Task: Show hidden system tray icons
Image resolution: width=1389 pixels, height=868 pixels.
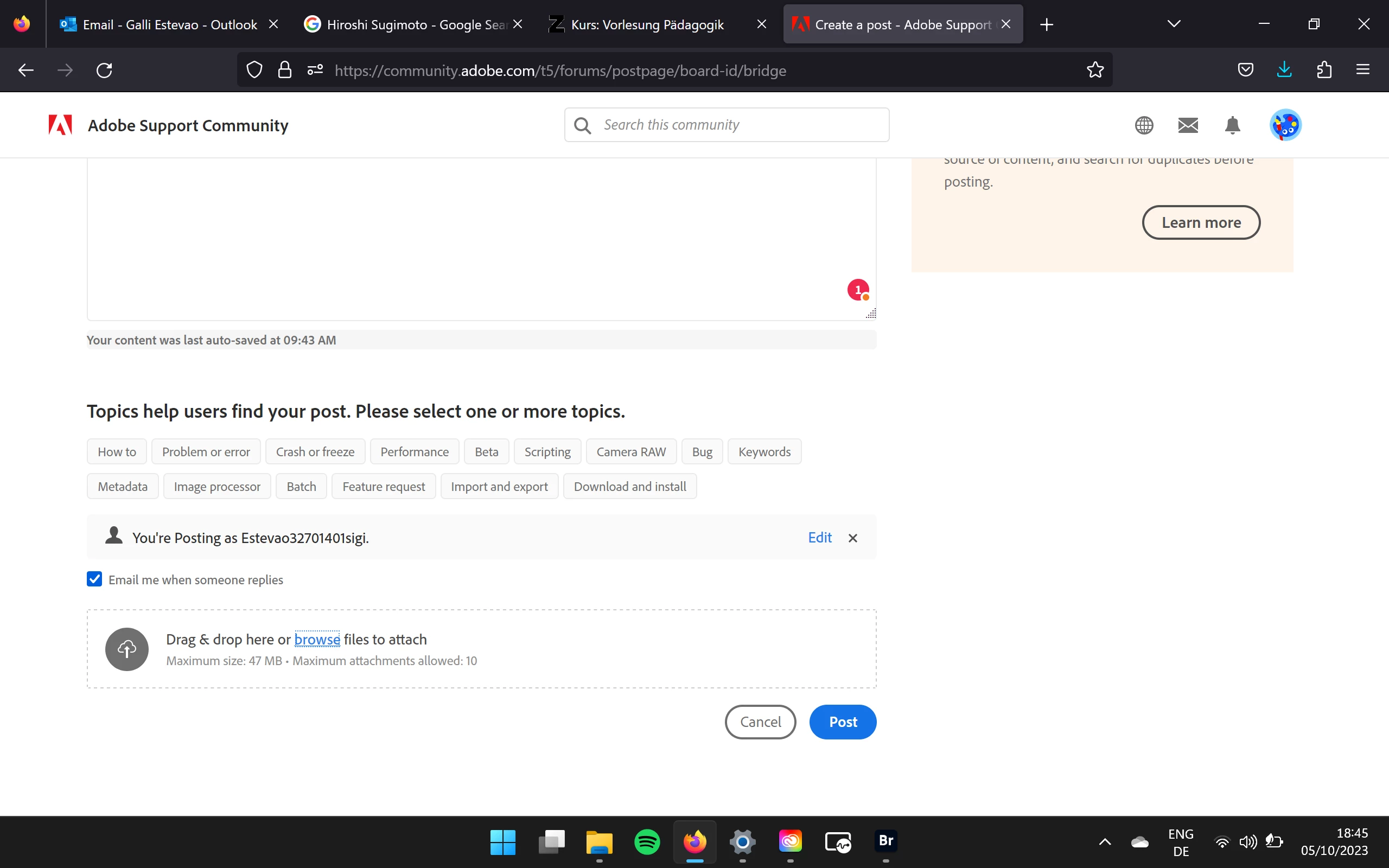Action: tap(1104, 841)
